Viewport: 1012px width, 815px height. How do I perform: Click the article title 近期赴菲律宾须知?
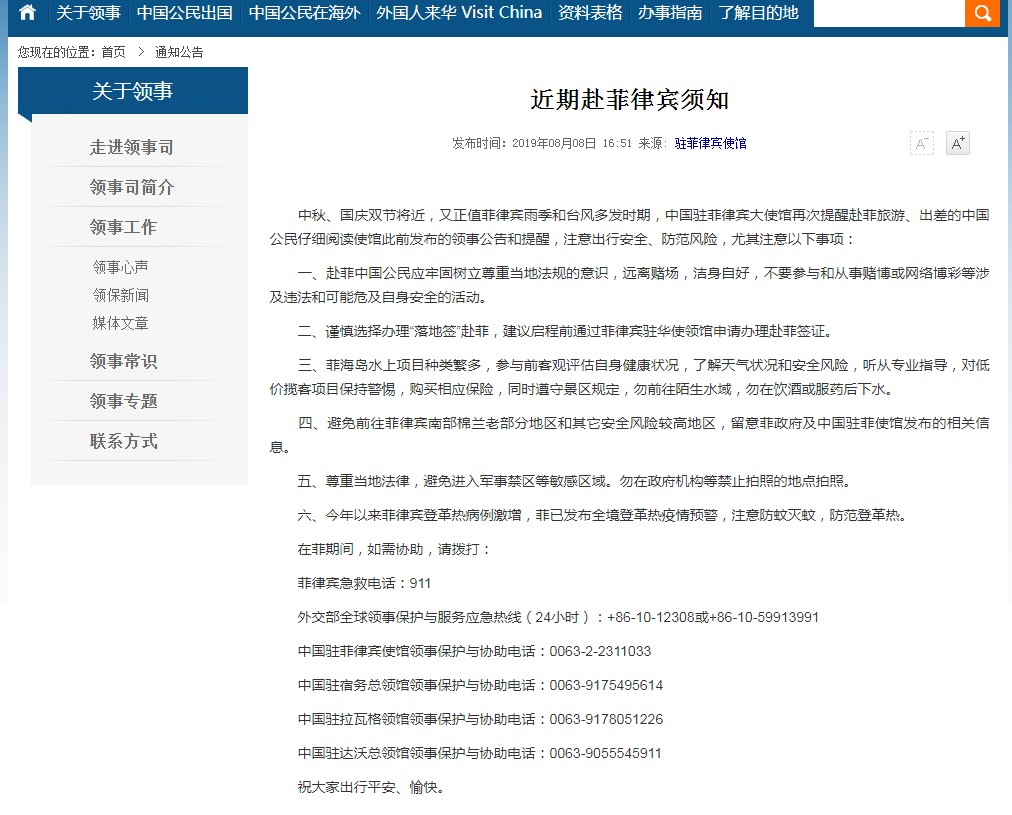tap(629, 100)
